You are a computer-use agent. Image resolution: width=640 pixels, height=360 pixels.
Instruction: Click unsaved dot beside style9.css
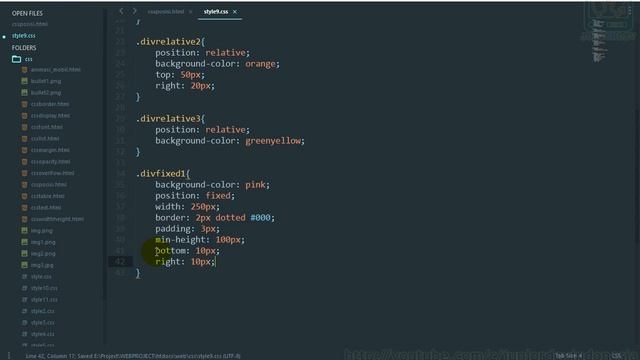point(4,37)
